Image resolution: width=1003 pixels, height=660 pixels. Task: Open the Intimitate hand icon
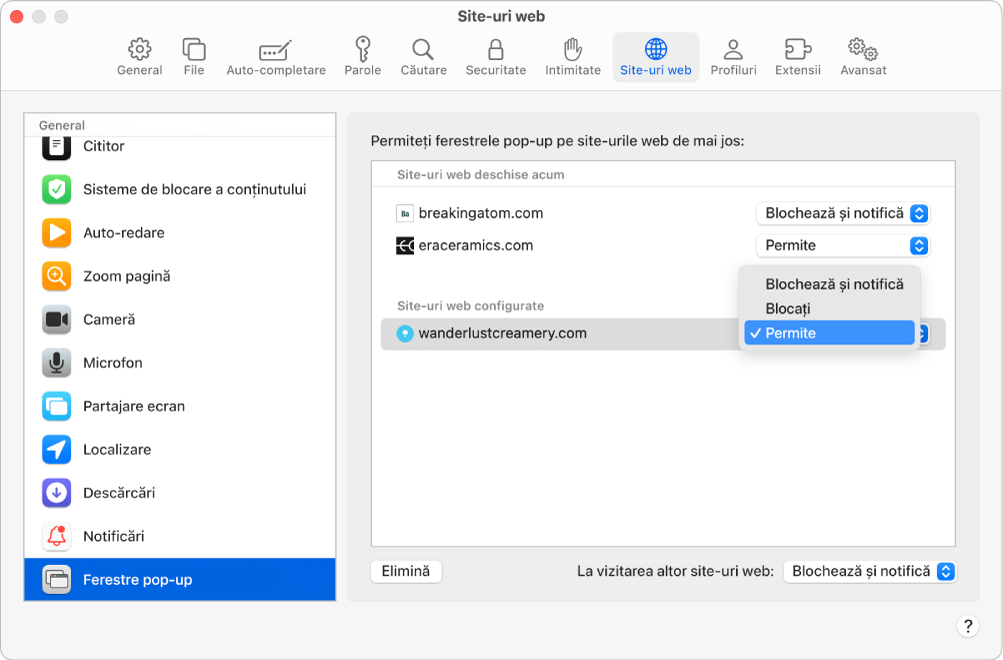point(573,49)
